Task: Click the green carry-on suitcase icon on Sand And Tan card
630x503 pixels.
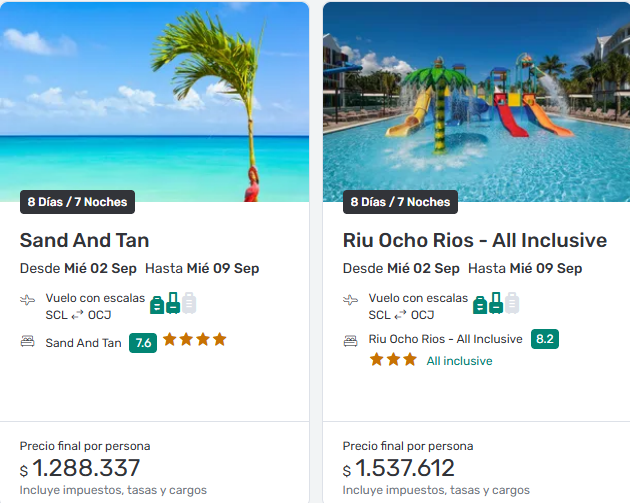Action: (x=173, y=303)
